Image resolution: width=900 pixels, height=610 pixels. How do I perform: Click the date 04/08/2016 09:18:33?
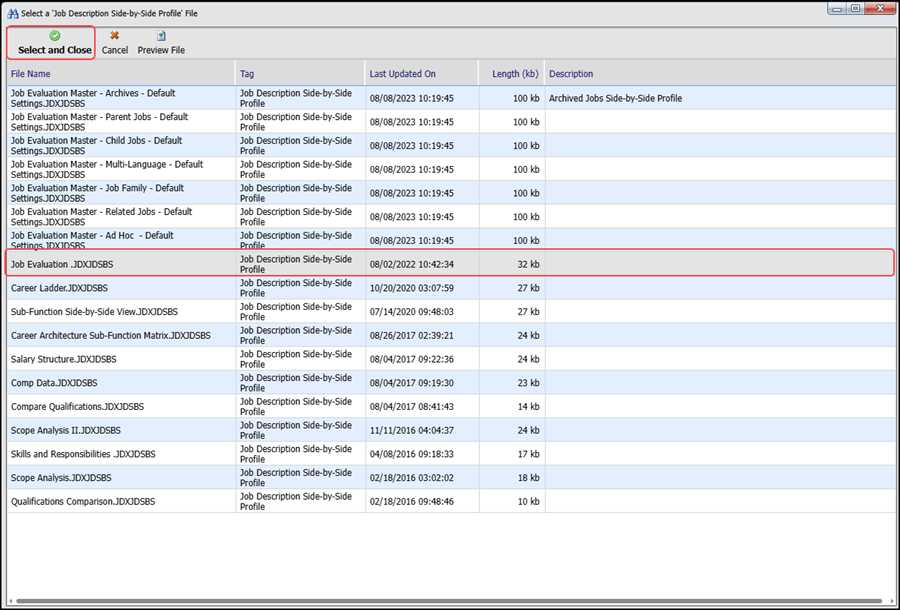pos(412,454)
